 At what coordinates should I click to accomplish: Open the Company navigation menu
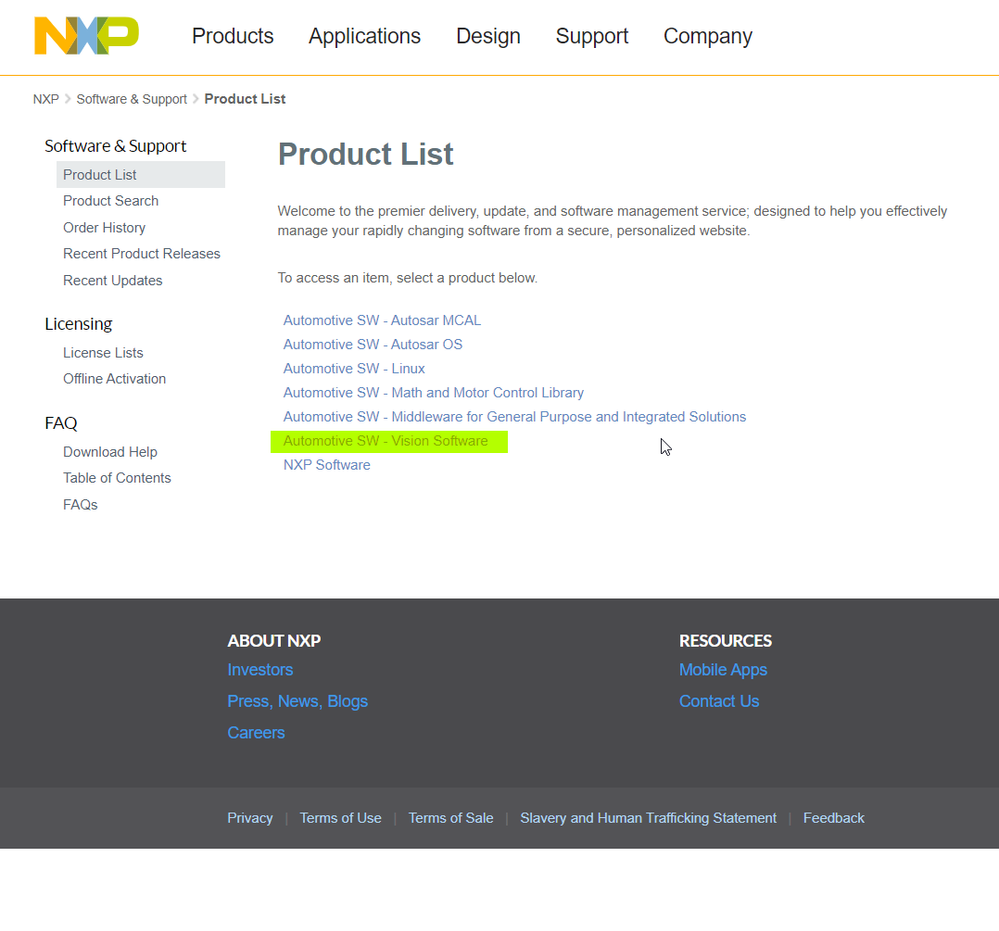(x=707, y=36)
